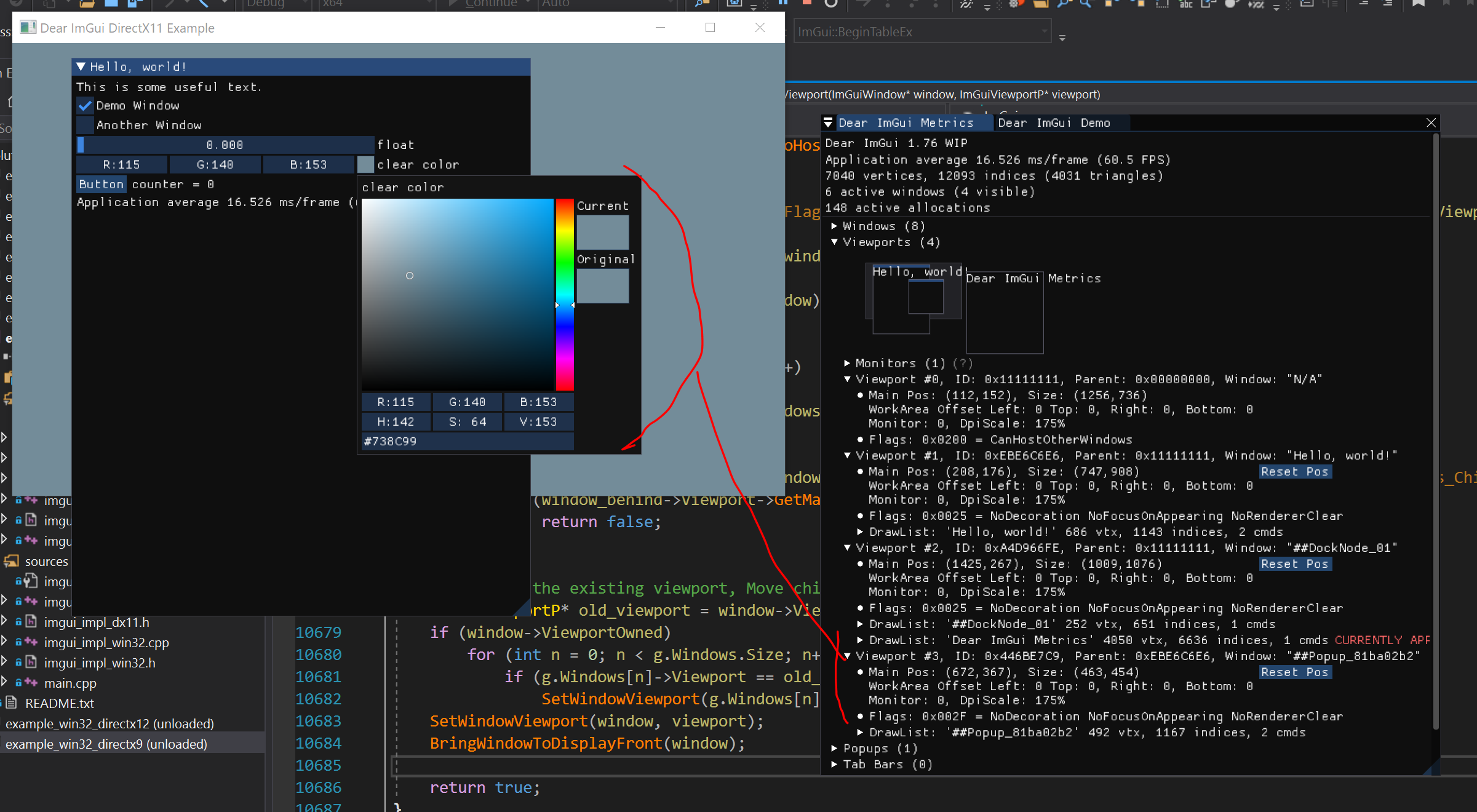Screen dimensions: 1477x812
Task: Click the Reset Pos button for Viewport #1
Action: coord(1294,471)
